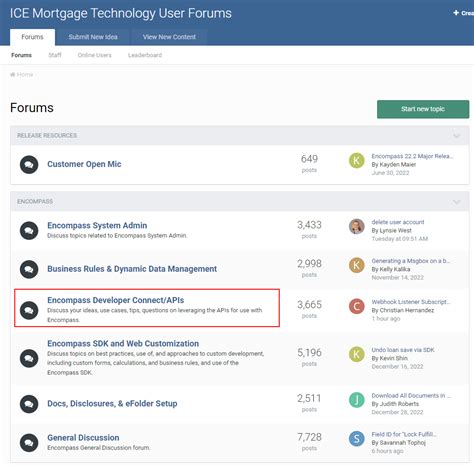This screenshot has height=465, width=474.
Task: Click the Home breadcrumb icon
Action: 13,74
